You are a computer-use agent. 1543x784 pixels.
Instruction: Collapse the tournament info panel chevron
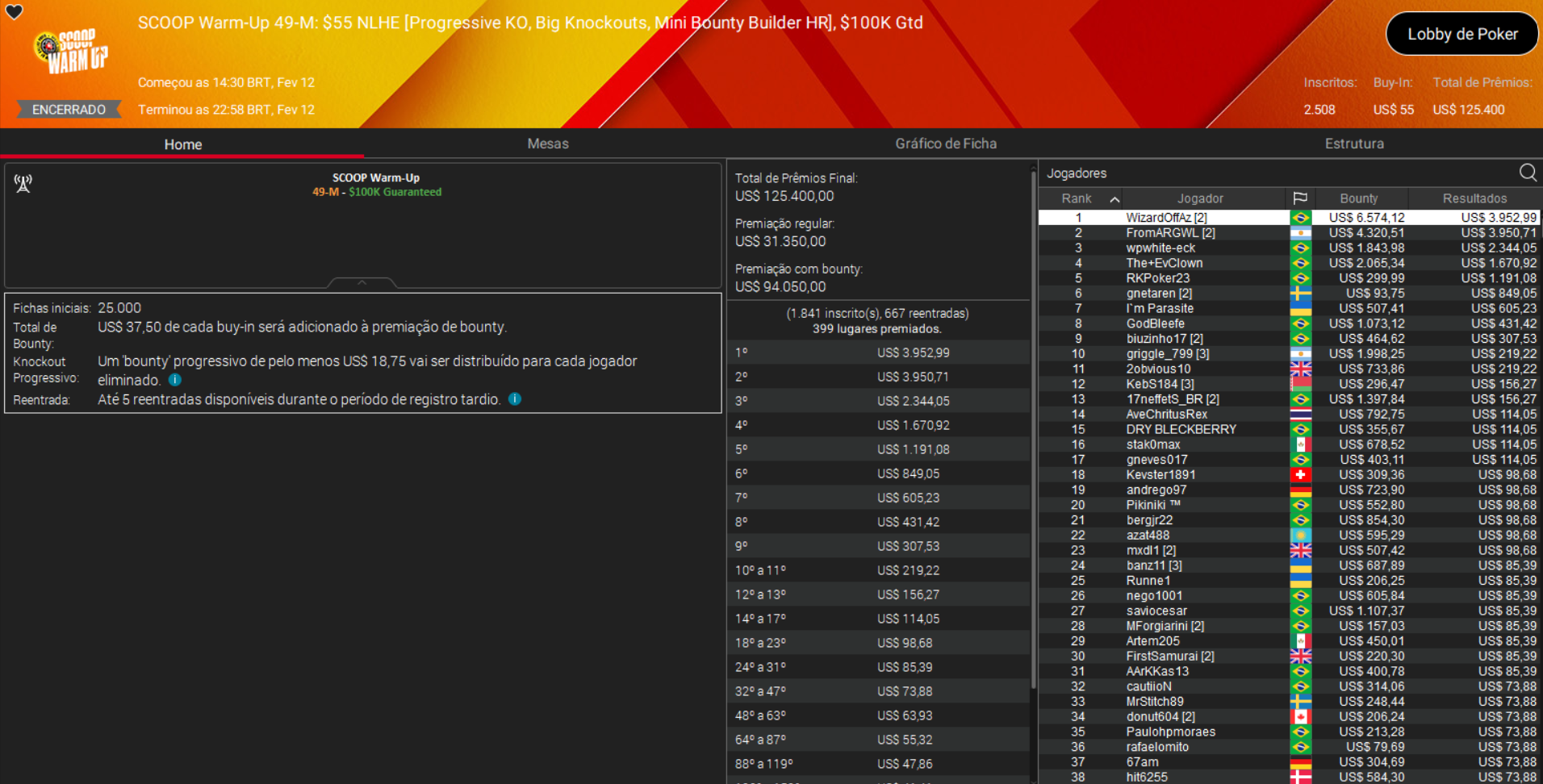[x=362, y=283]
